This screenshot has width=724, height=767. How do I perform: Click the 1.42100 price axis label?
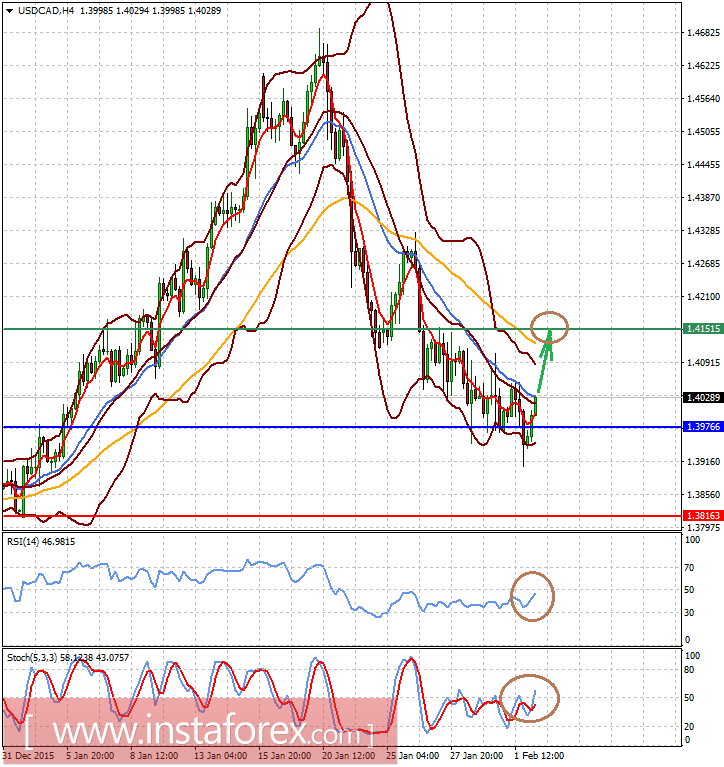(x=702, y=296)
